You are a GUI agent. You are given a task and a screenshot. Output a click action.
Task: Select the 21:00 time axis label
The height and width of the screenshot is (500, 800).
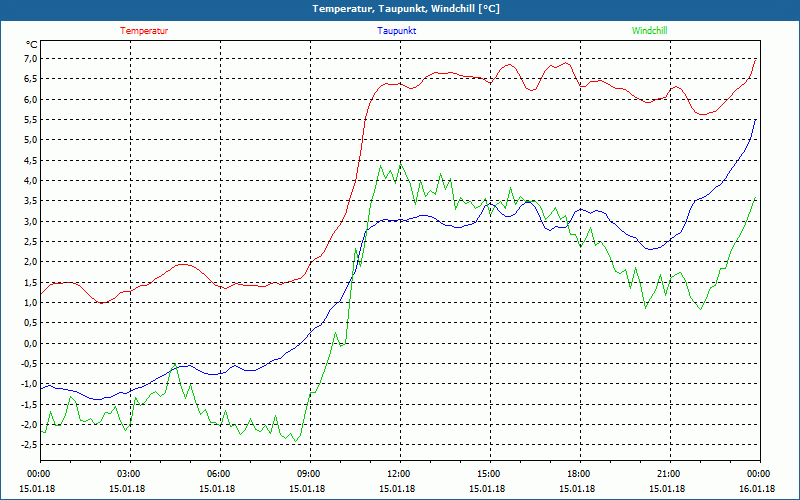click(x=668, y=474)
